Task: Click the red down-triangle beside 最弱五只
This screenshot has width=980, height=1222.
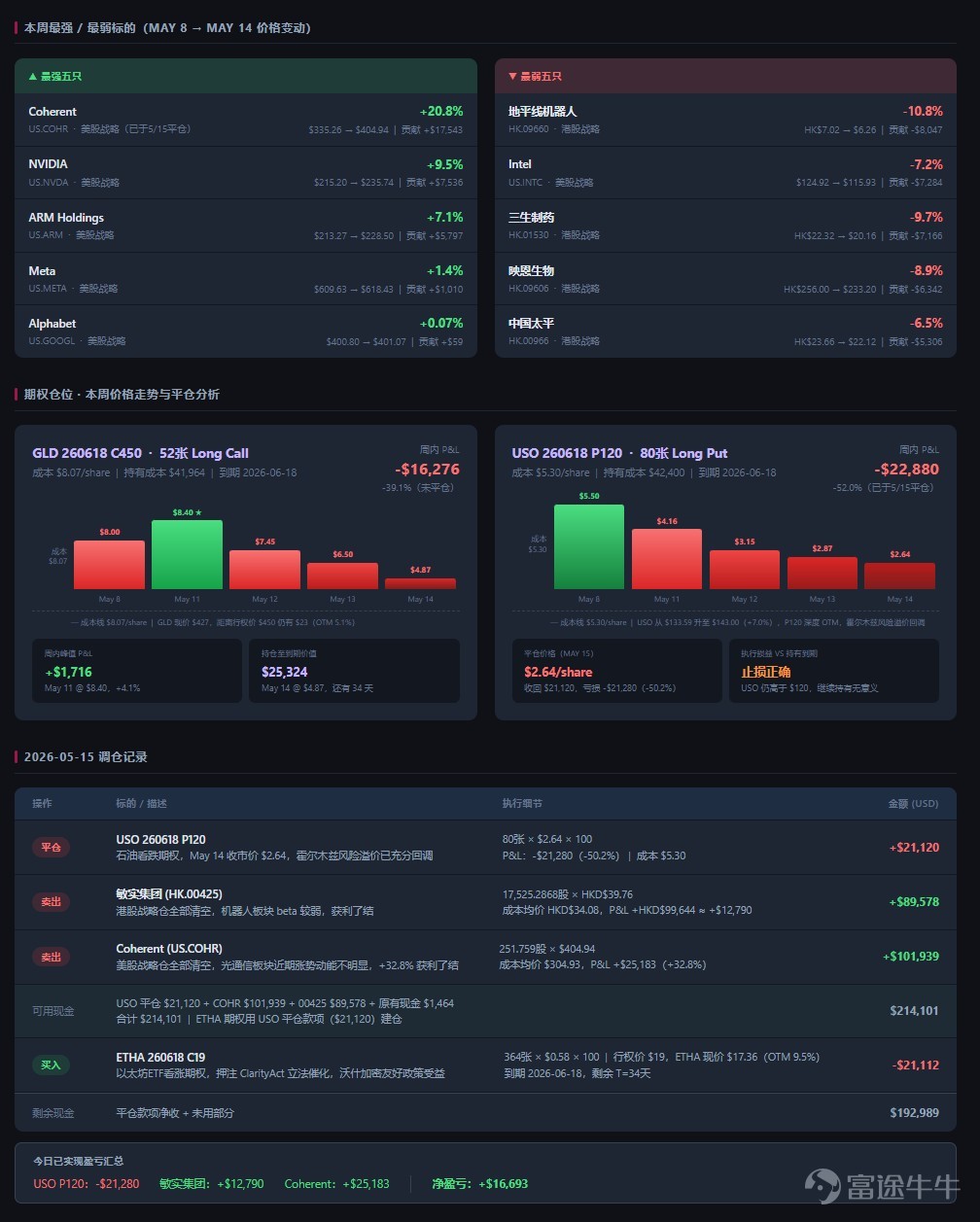Action: point(512,76)
